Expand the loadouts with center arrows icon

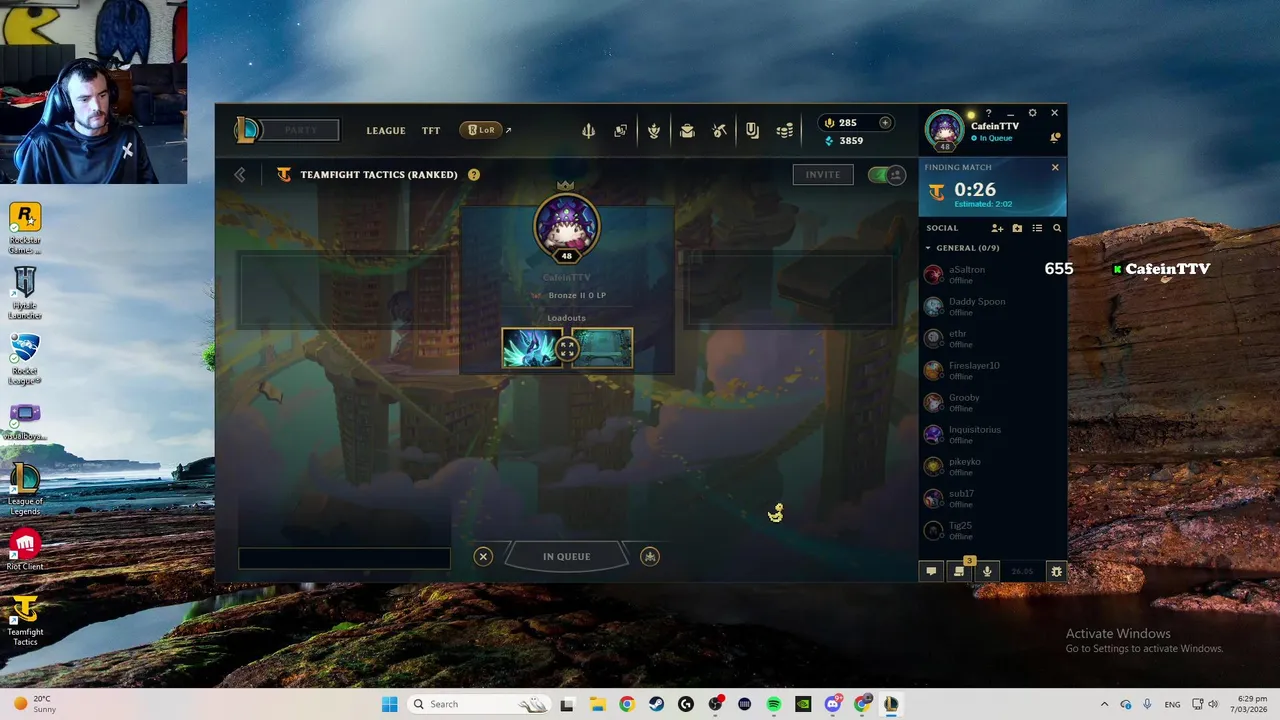pyautogui.click(x=567, y=348)
